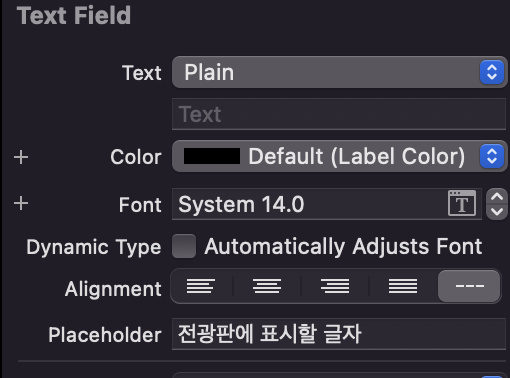Decrease font size with down stepper arrow
Screen dimensions: 510x378
497,212
